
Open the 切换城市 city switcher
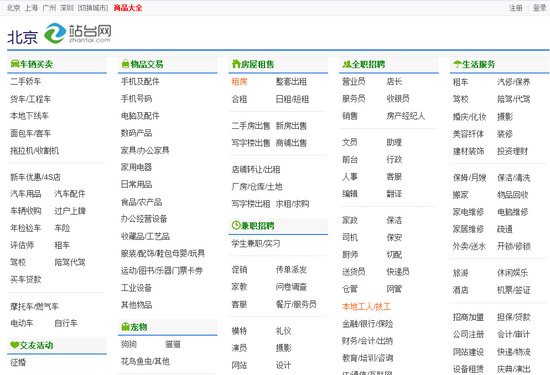point(93,8)
